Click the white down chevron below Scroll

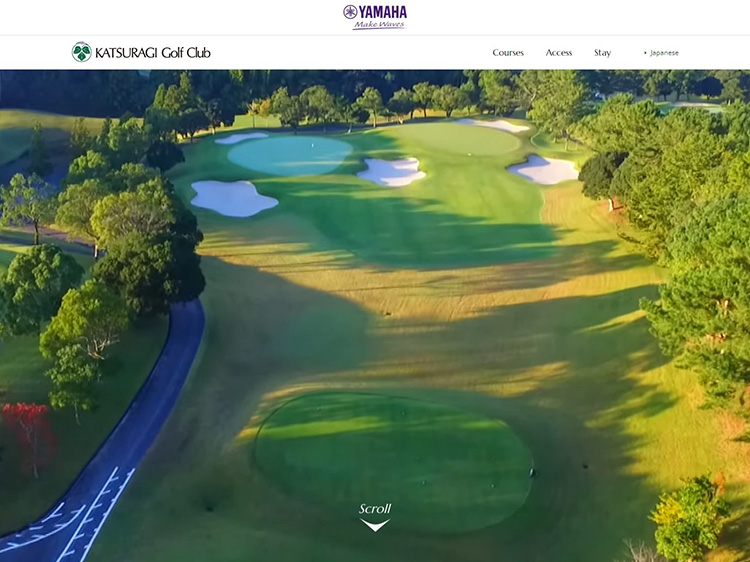coord(375,525)
